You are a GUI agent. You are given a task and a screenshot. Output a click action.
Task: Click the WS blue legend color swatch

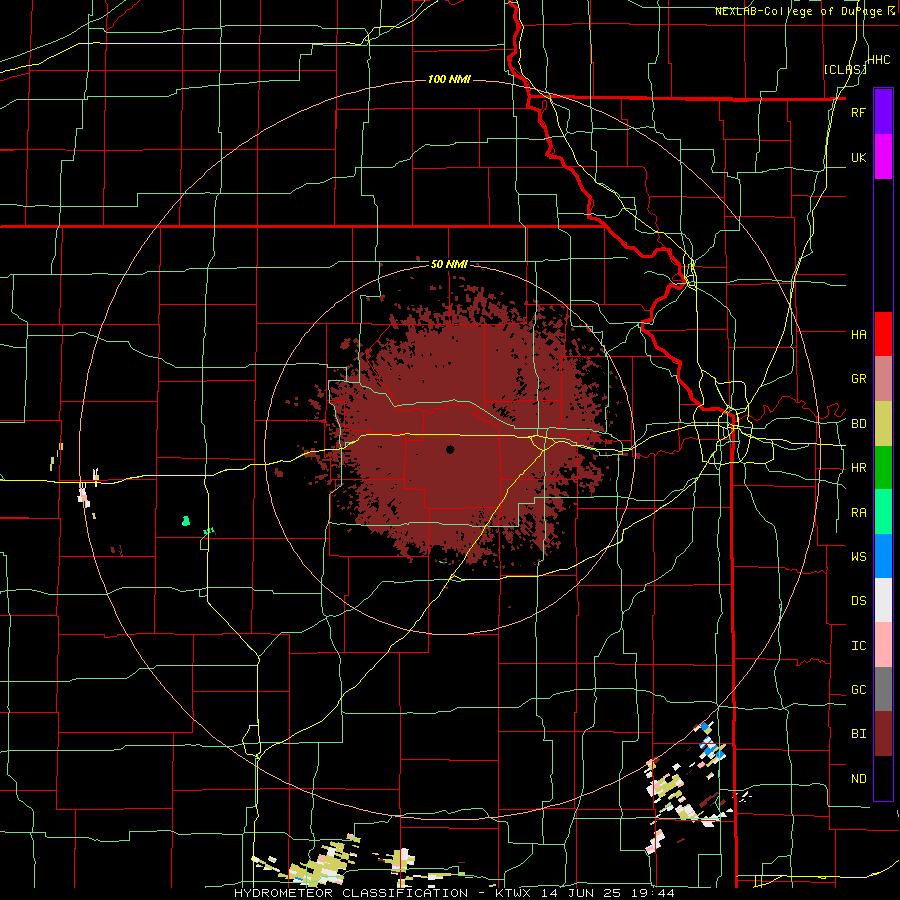[883, 556]
